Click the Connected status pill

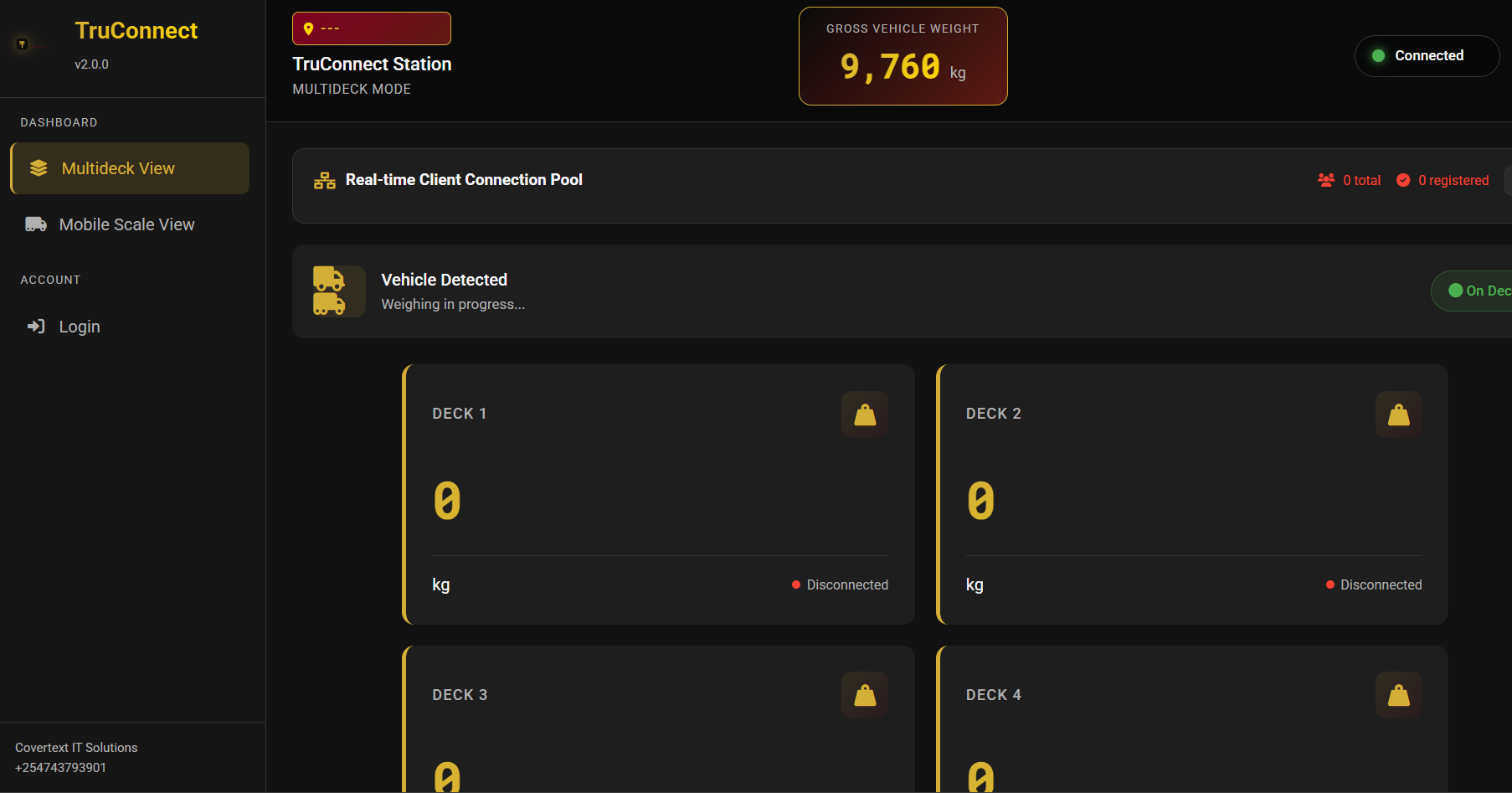pos(1427,56)
